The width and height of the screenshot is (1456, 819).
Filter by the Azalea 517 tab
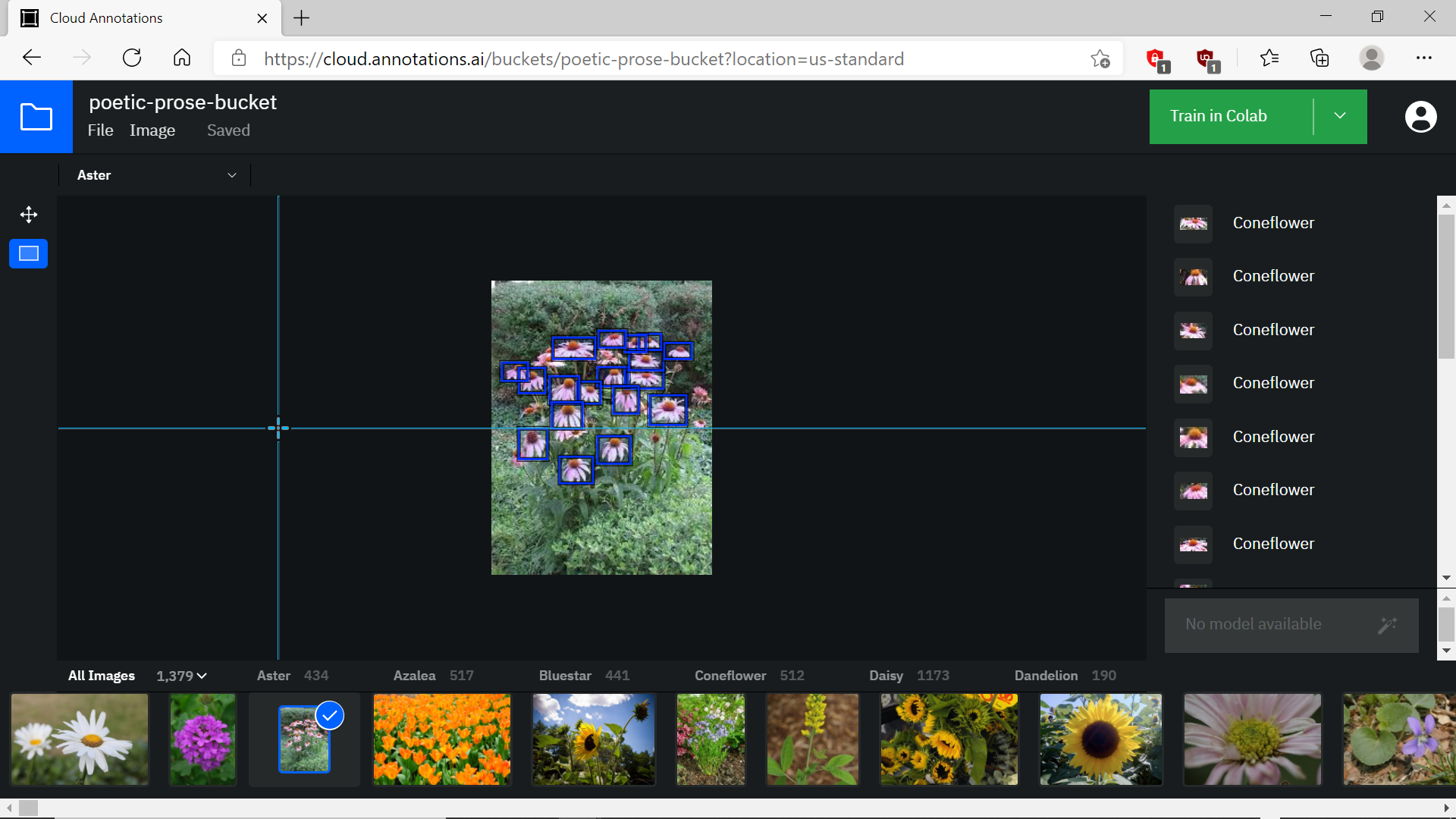tap(432, 676)
